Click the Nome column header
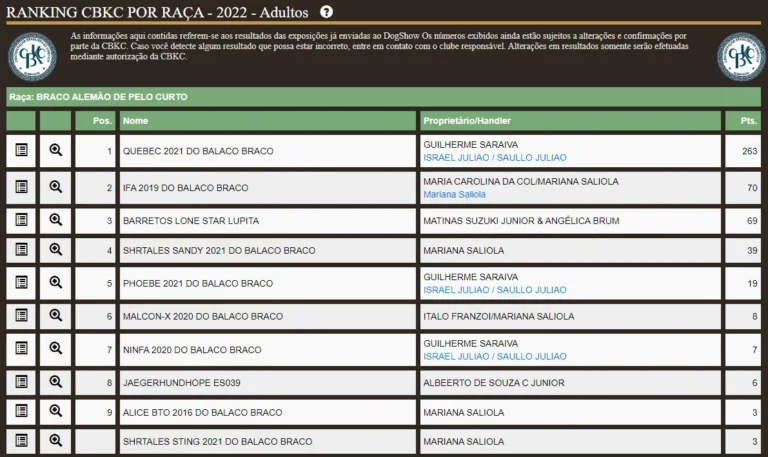 pyautogui.click(x=268, y=121)
